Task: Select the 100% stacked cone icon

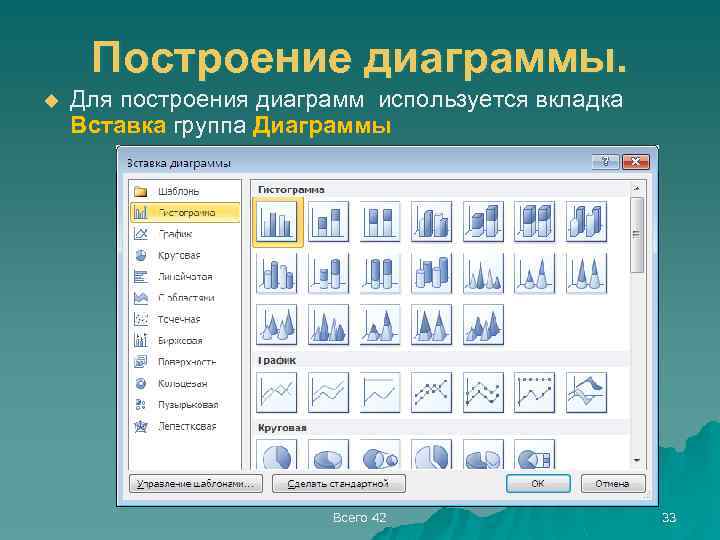Action: point(586,273)
